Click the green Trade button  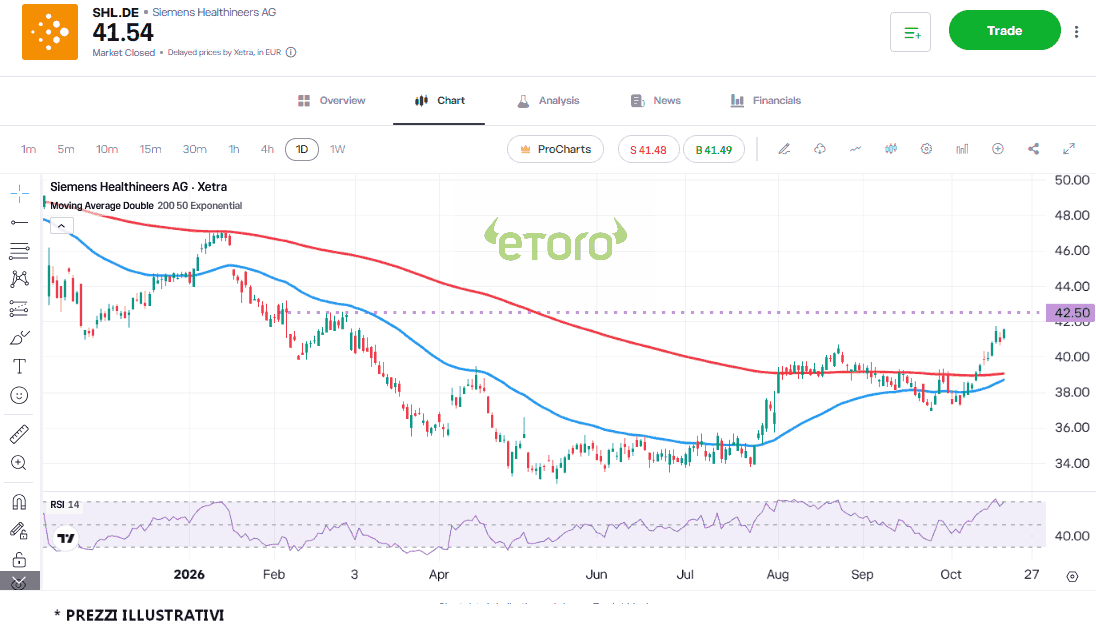point(1004,30)
